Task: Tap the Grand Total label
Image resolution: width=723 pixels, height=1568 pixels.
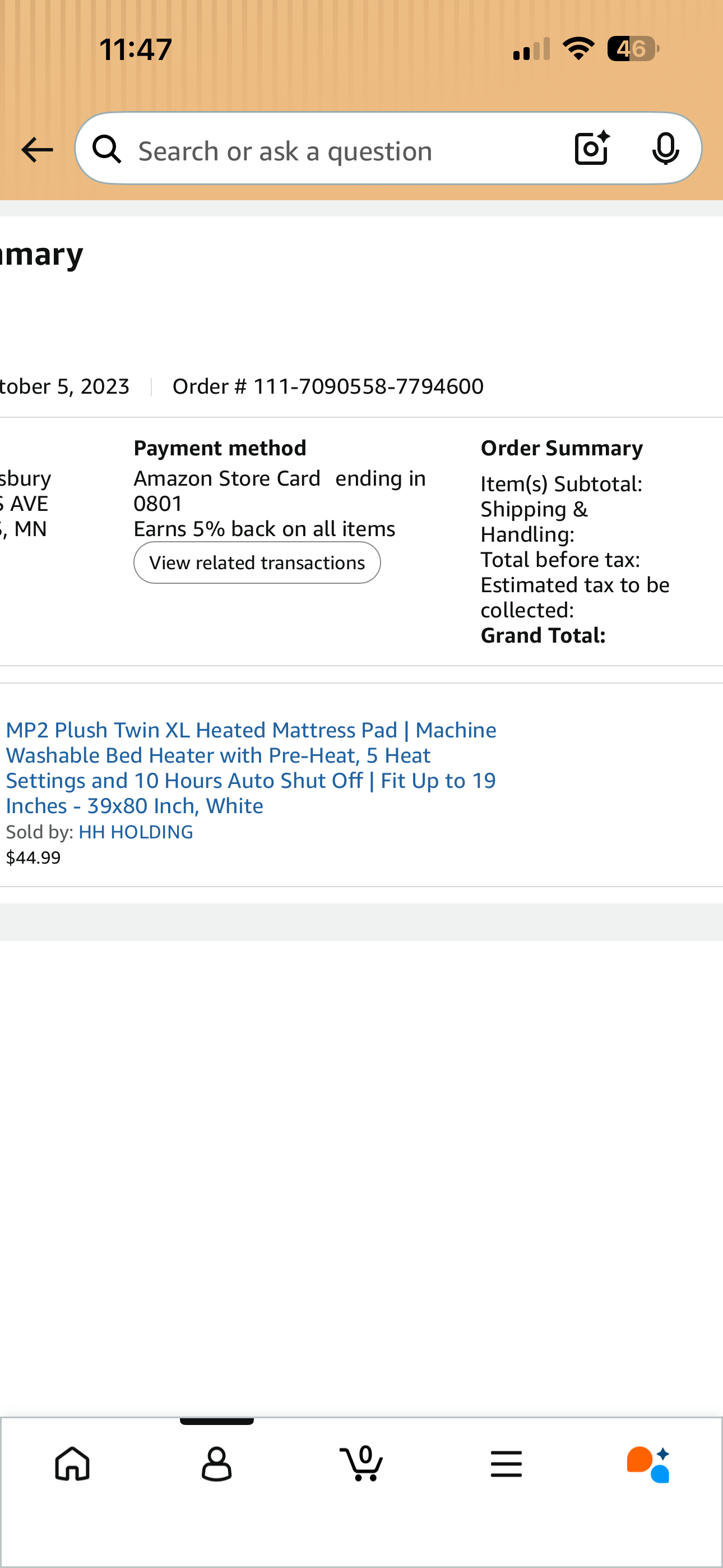Action: point(543,635)
